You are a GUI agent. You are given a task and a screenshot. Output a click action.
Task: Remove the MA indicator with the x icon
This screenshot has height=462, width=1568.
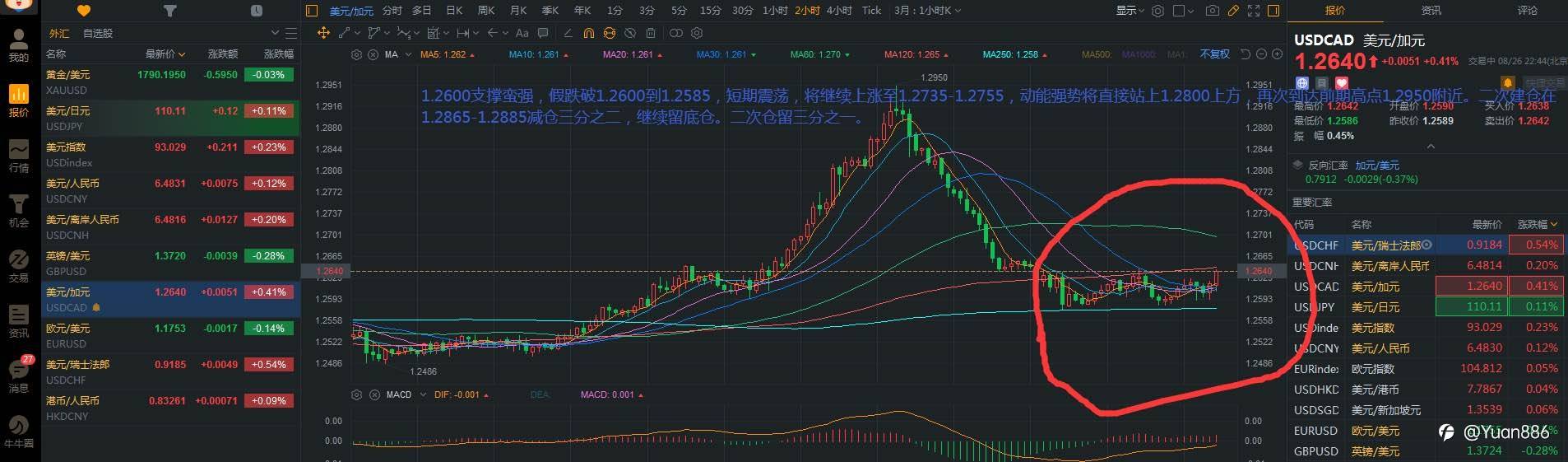coord(373,54)
